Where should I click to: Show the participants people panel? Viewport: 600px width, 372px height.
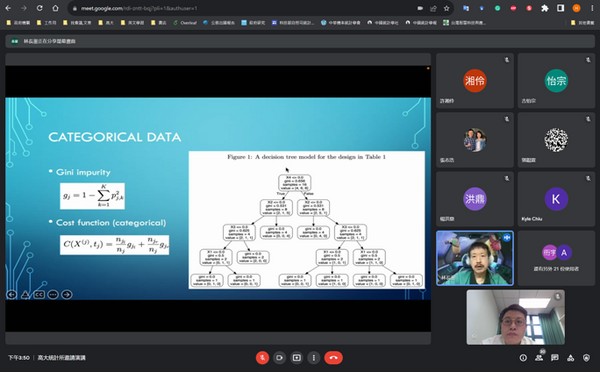click(539, 358)
